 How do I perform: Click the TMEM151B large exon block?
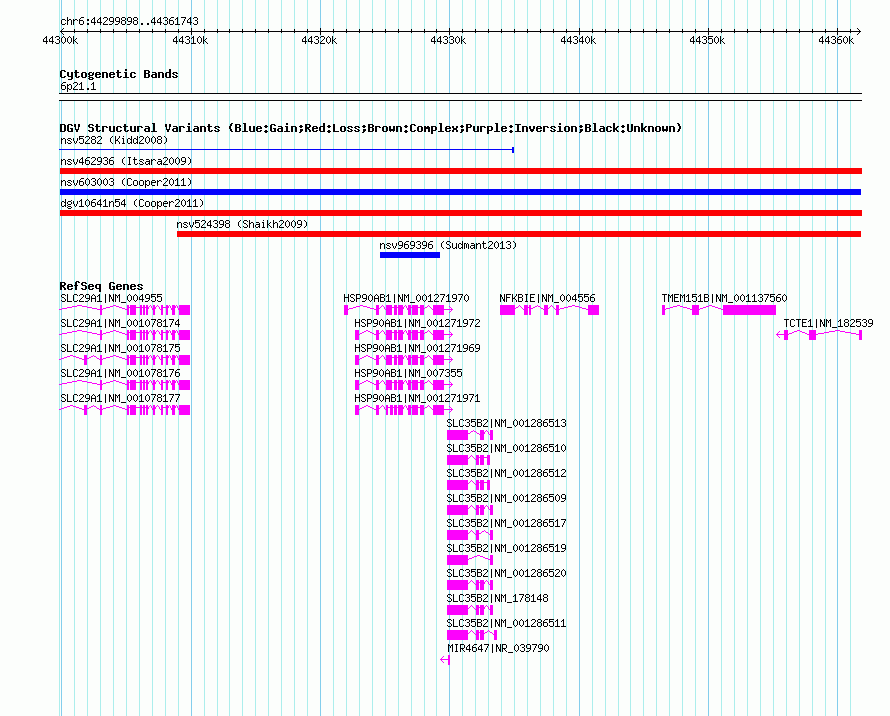(x=749, y=310)
